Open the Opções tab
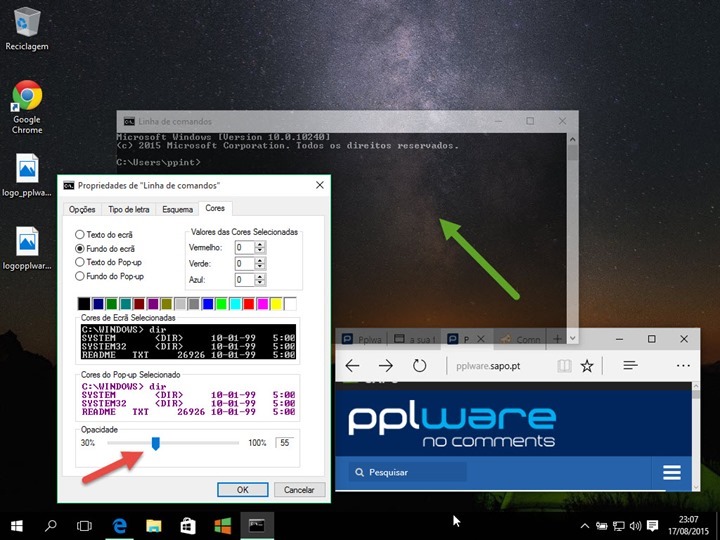Viewport: 720px width, 540px height. pyautogui.click(x=82, y=209)
